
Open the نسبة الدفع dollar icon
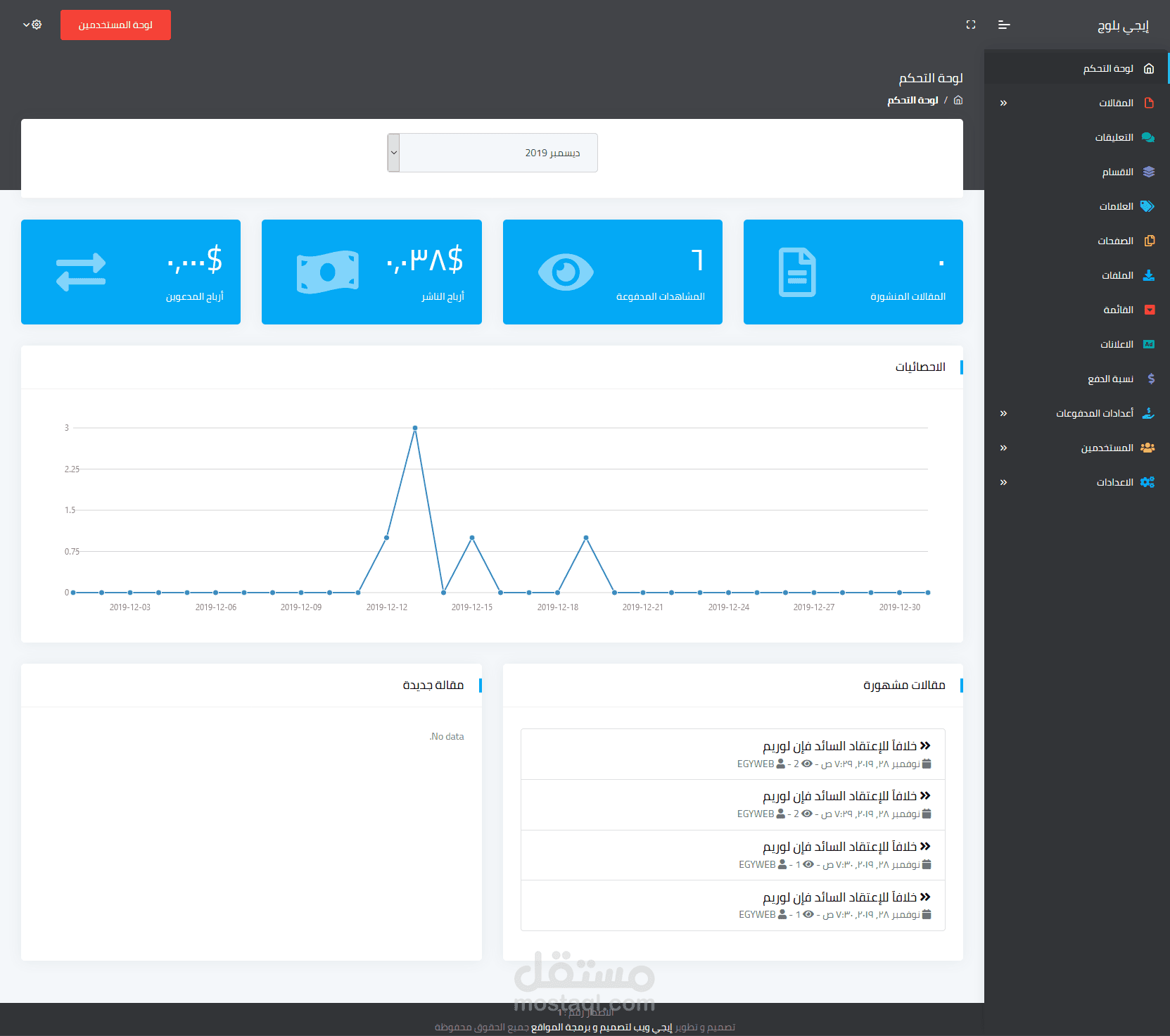pos(1151,379)
